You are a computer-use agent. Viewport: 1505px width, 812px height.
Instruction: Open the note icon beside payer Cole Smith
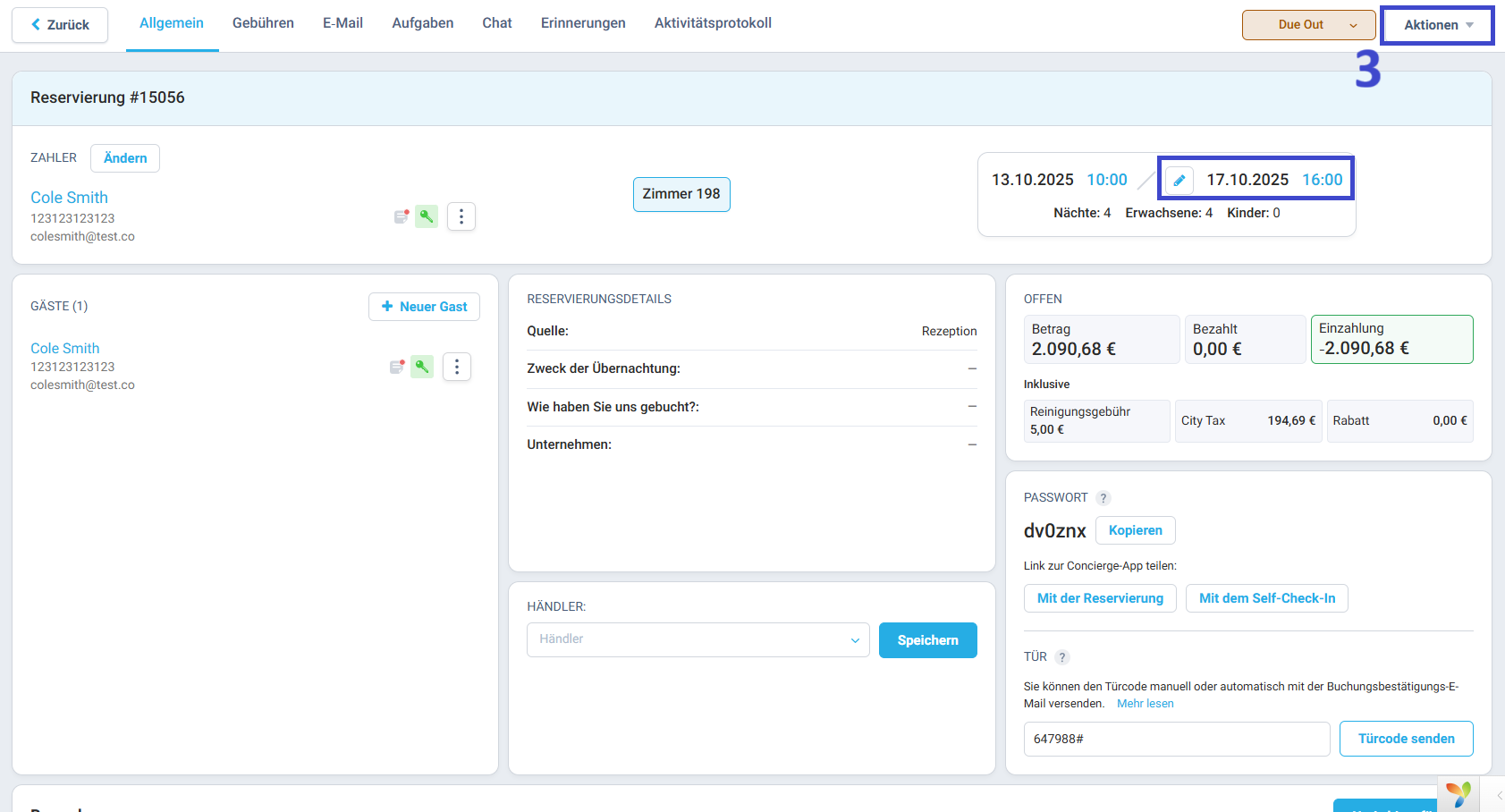pyautogui.click(x=402, y=216)
